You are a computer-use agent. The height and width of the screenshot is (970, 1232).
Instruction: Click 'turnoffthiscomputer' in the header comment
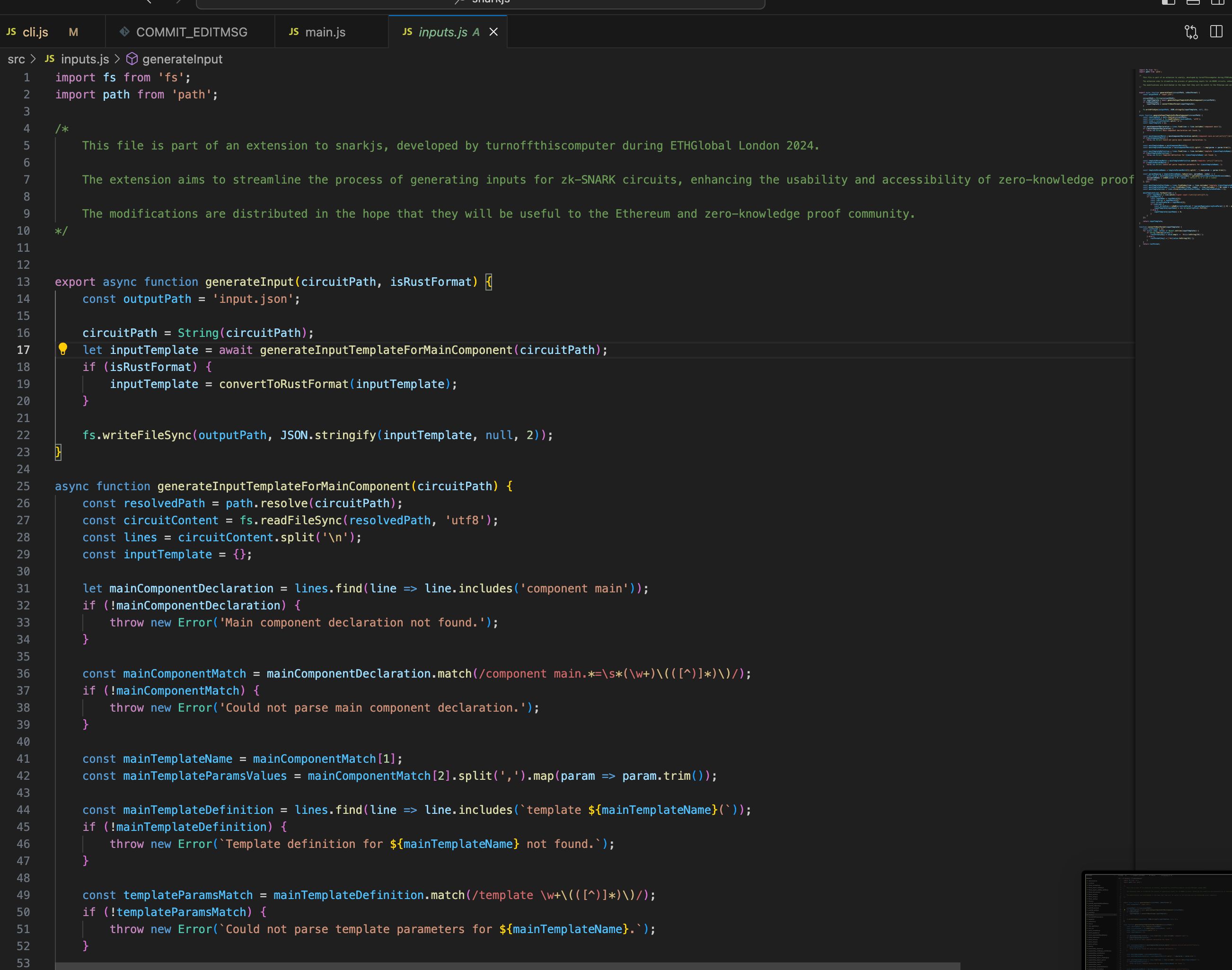550,145
